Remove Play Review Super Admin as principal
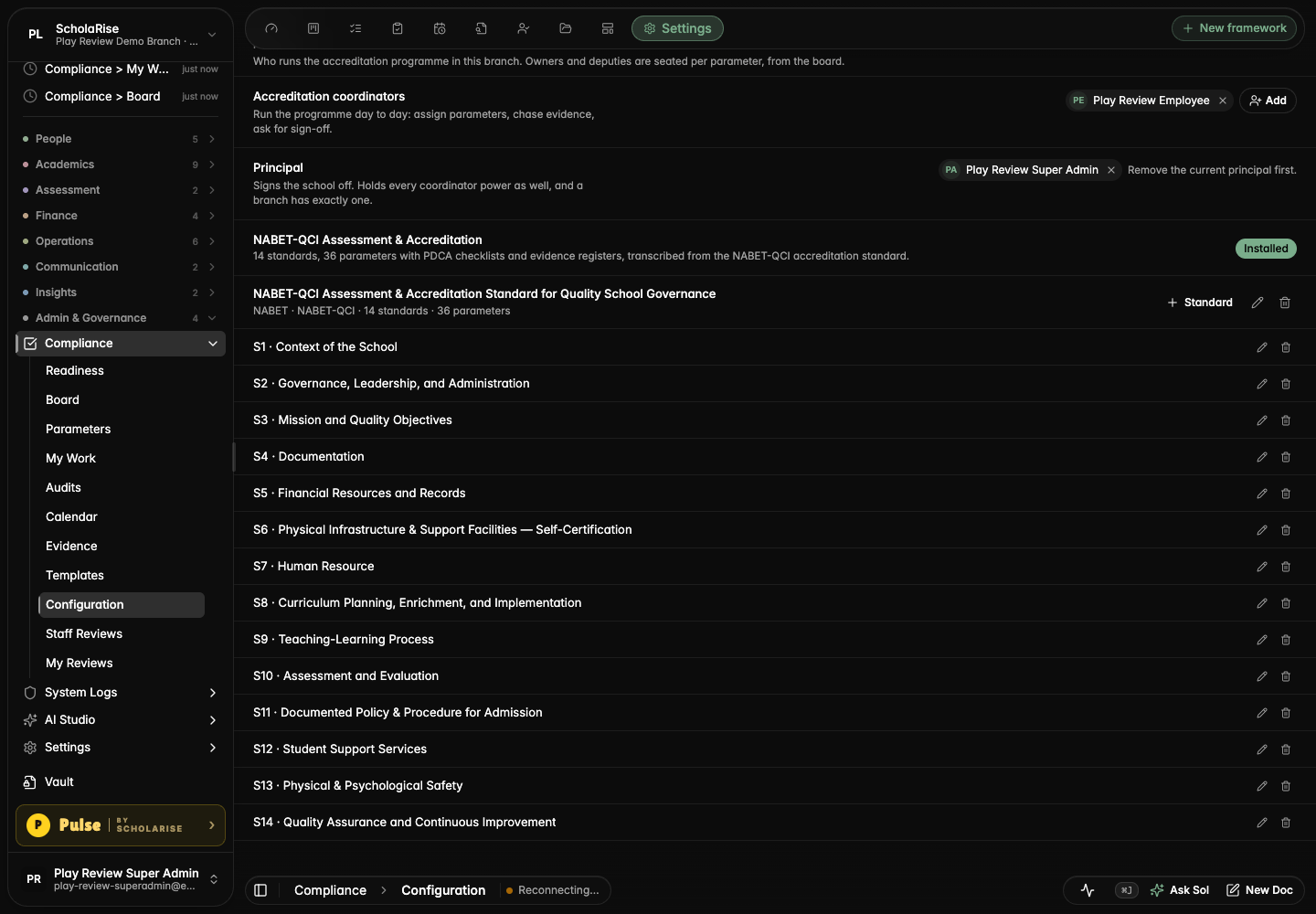 [x=1111, y=170]
